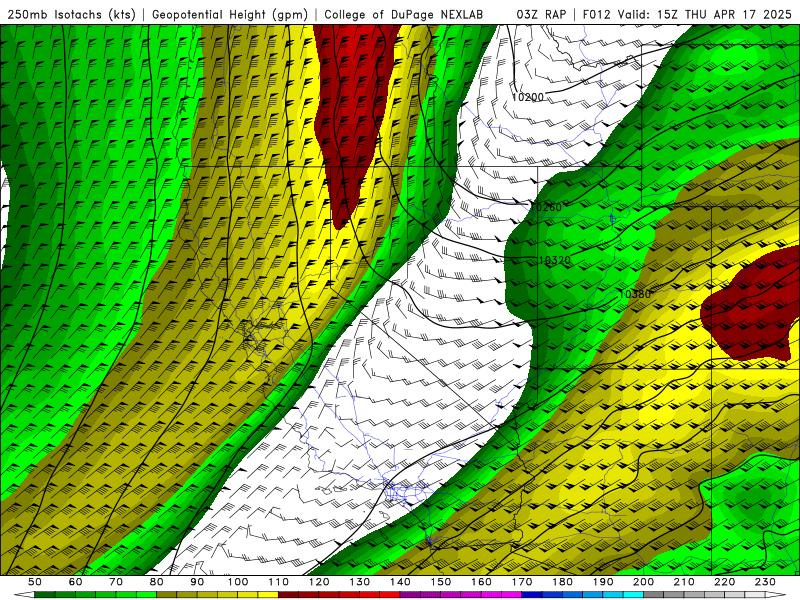Screen dimensions: 800x600
Task: Click the '130' value on the color scale
Action: [360, 582]
